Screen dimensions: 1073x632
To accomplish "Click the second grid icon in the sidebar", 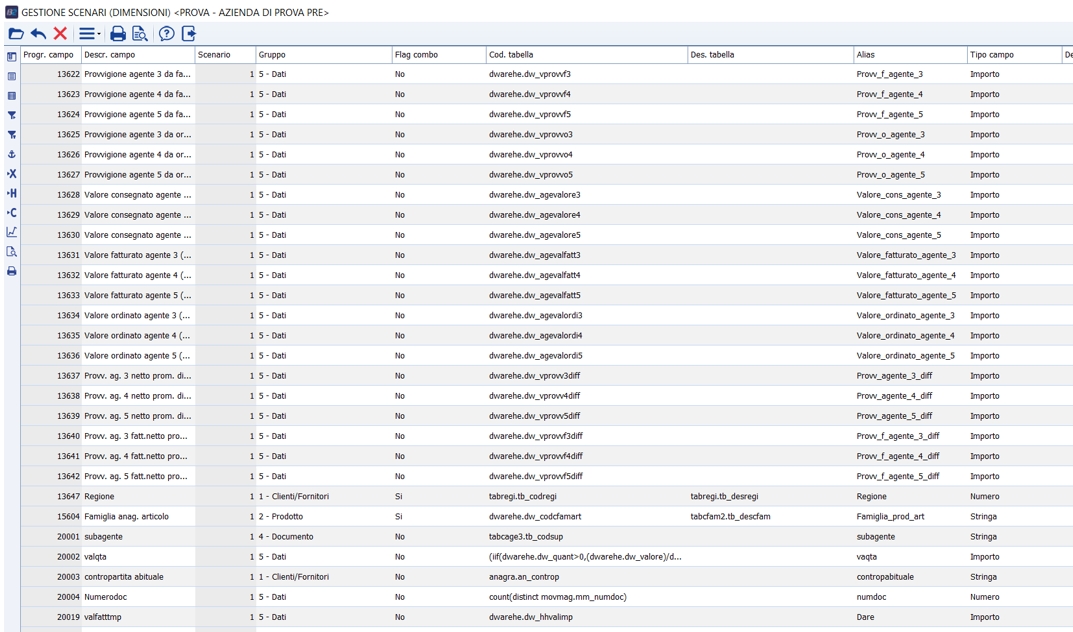I will (x=12, y=77).
